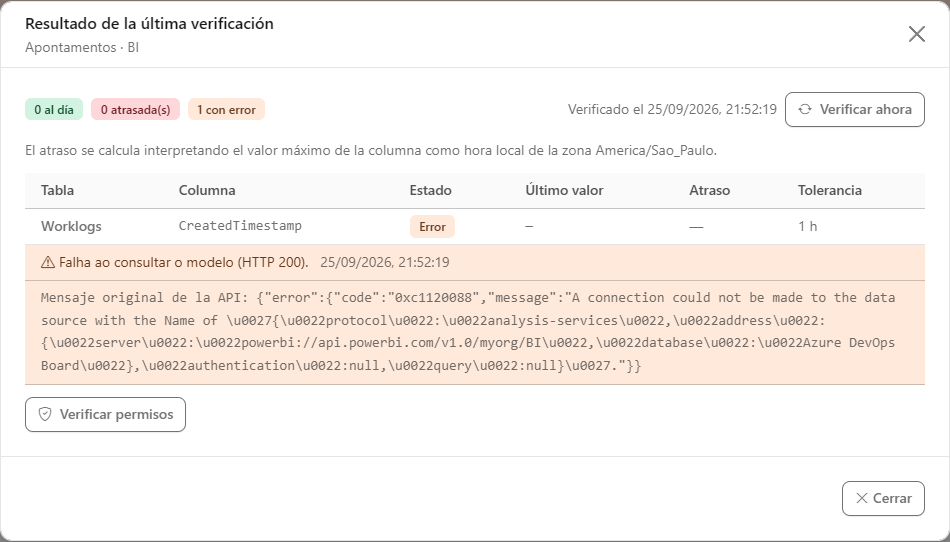Click the Columna column header

click(x=207, y=190)
